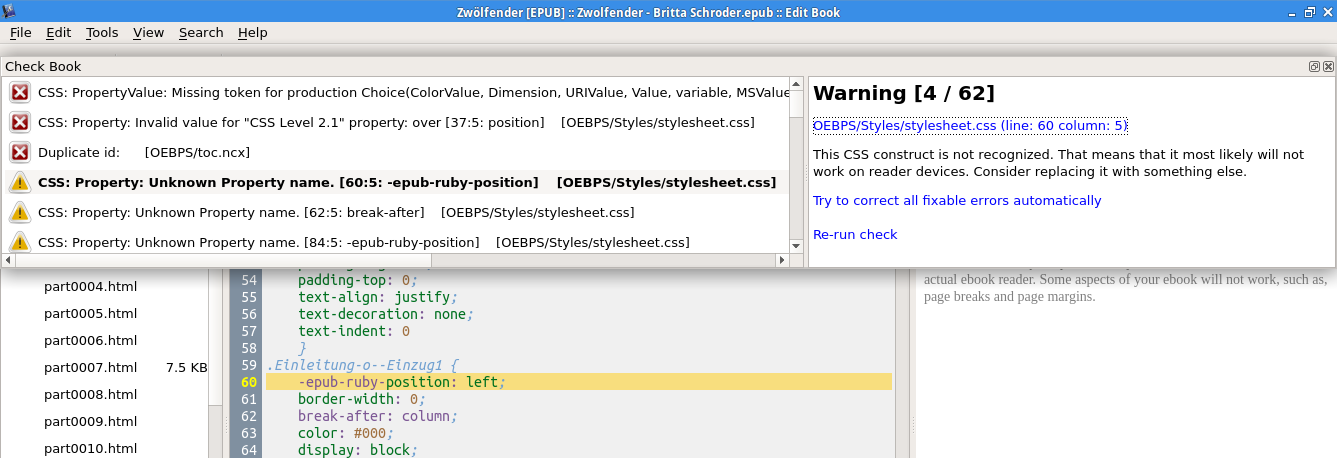Click the error list scroll-up arrow
1337x458 pixels.
pyautogui.click(x=796, y=84)
